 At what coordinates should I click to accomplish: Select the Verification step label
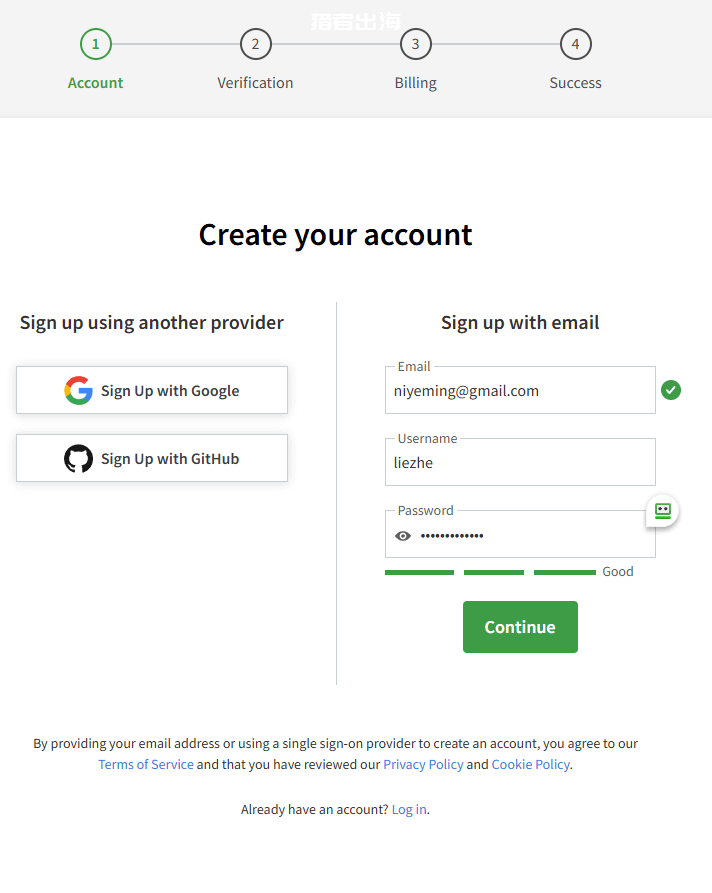pyautogui.click(x=255, y=83)
